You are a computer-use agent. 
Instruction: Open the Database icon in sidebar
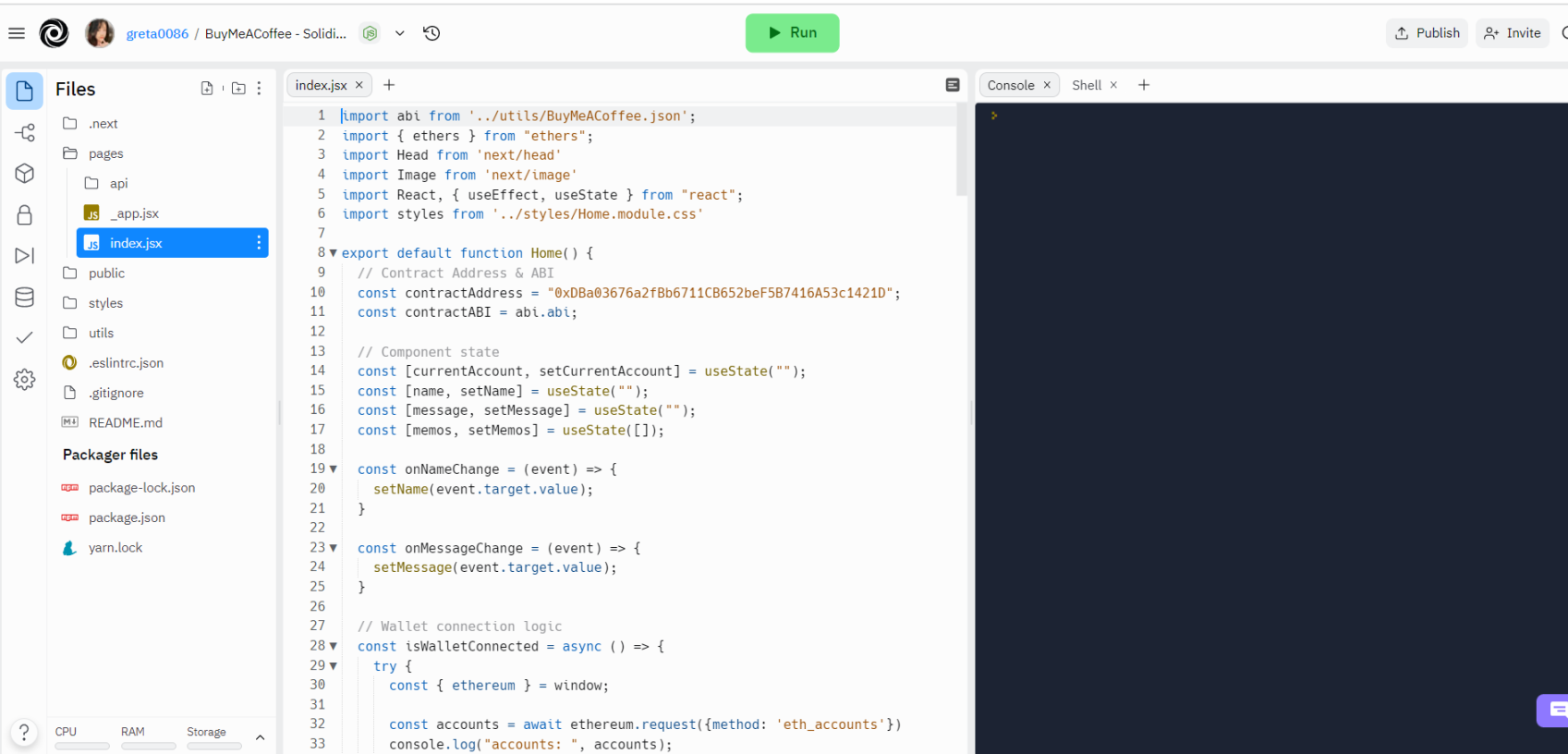click(x=25, y=297)
